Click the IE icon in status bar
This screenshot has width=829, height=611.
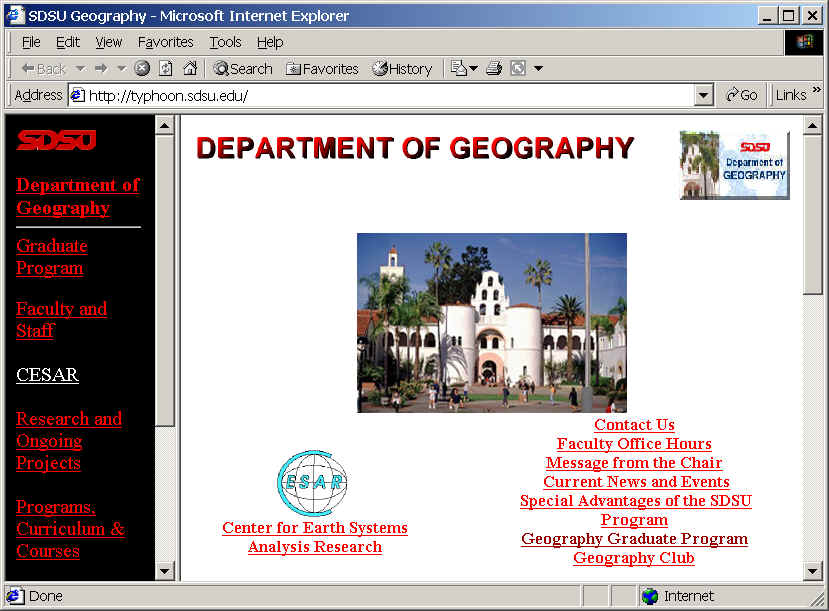click(14, 596)
